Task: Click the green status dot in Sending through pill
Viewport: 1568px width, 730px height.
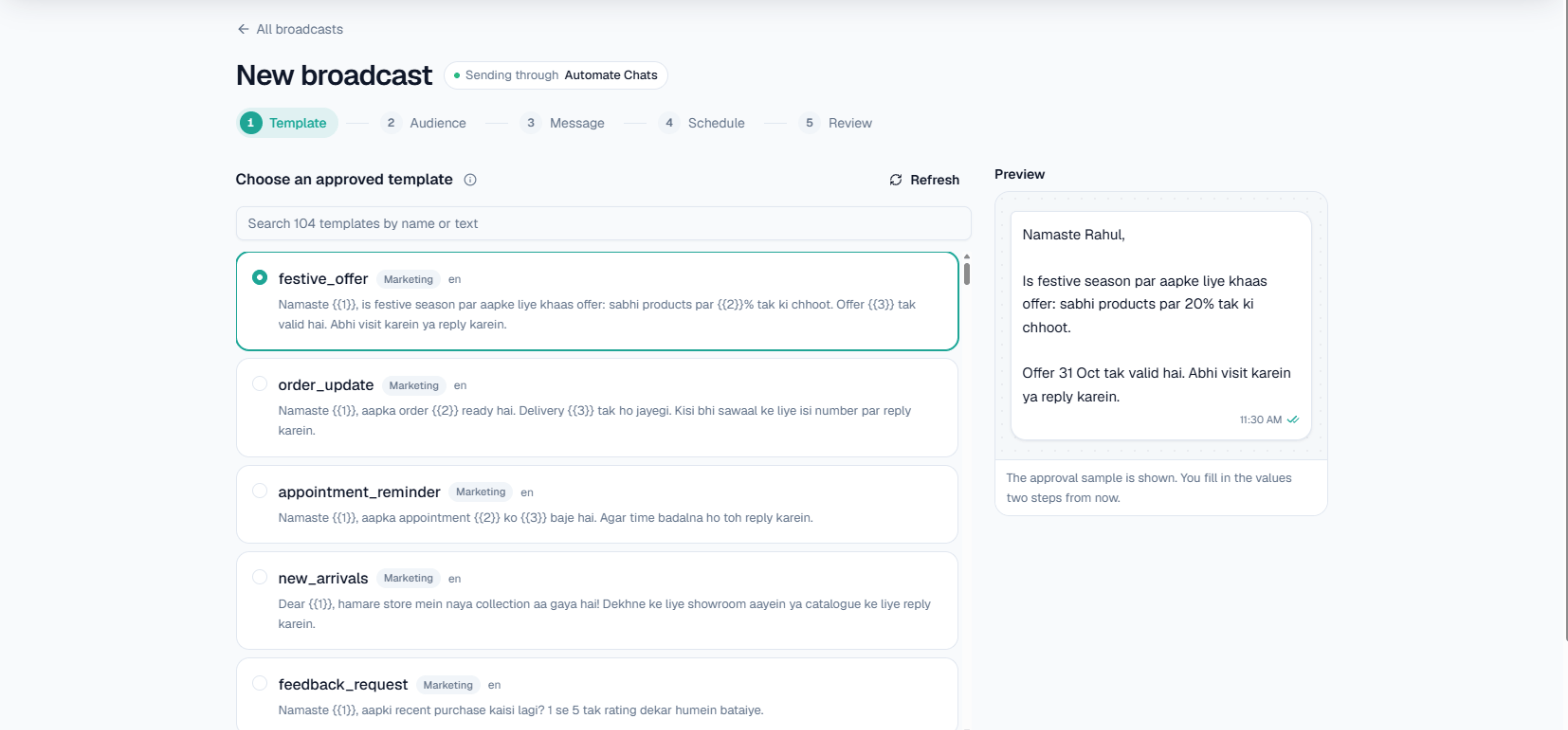Action: tap(457, 75)
